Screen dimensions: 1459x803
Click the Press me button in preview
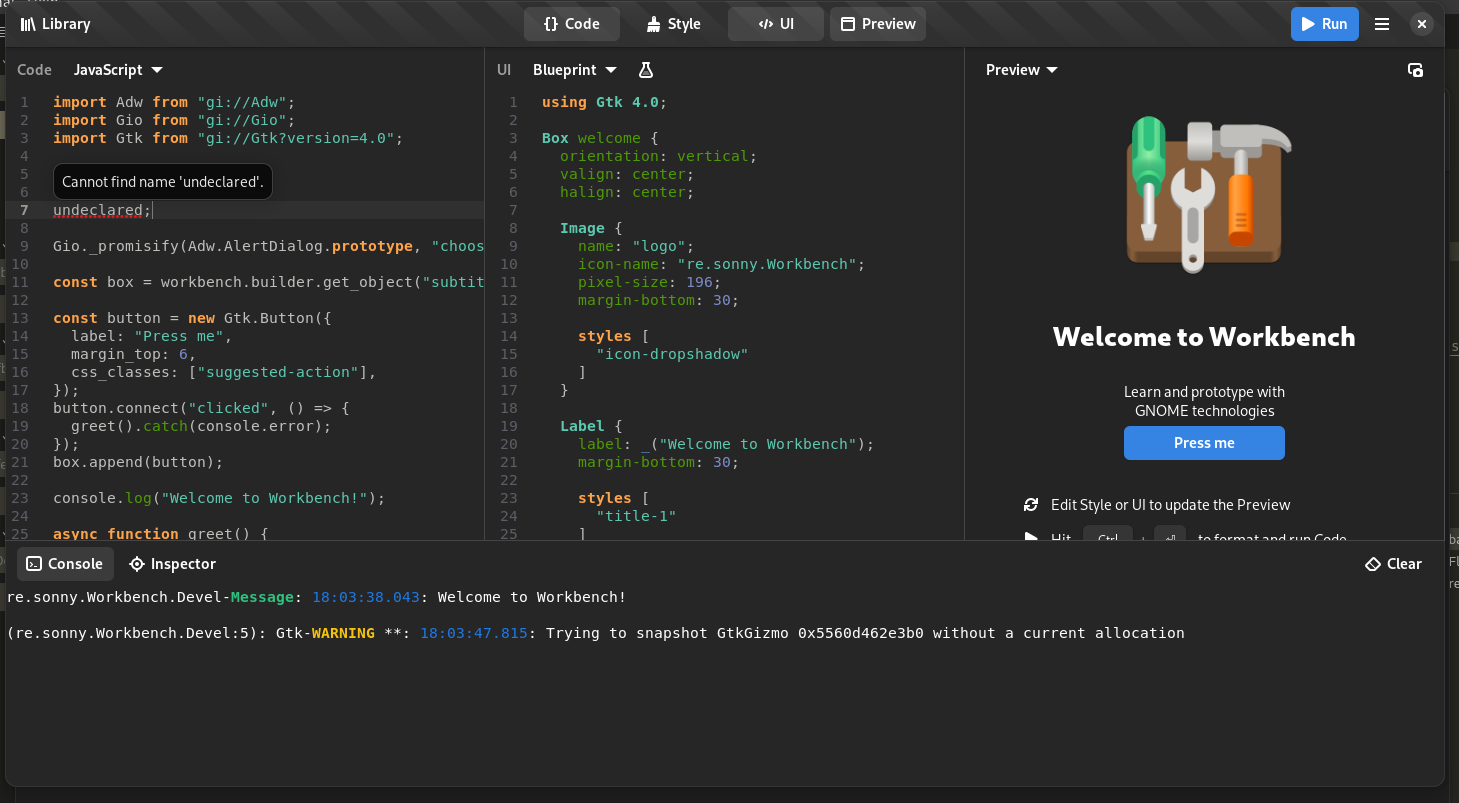(x=1204, y=443)
